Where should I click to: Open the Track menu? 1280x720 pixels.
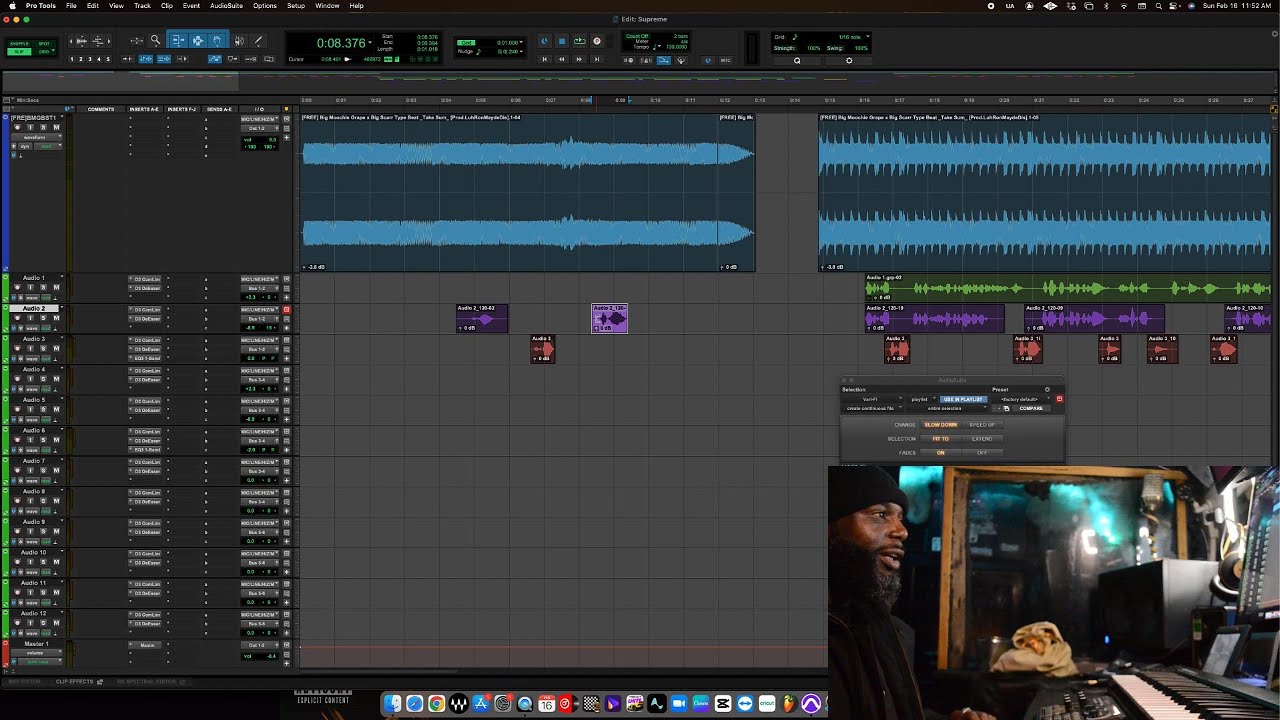point(142,6)
